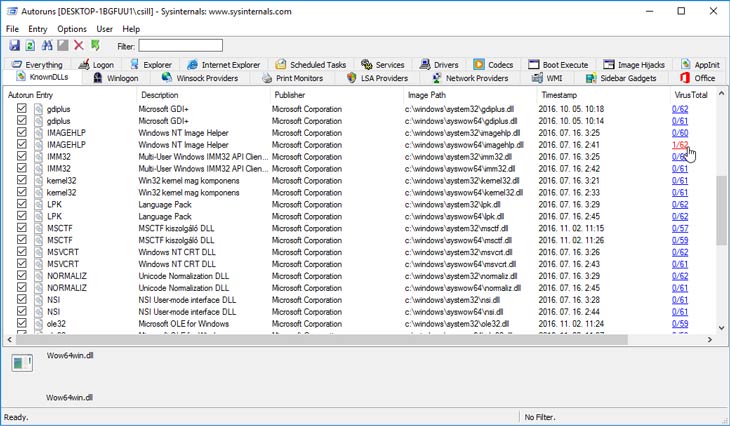
Task: Switch to the Services tab
Action: 383,65
